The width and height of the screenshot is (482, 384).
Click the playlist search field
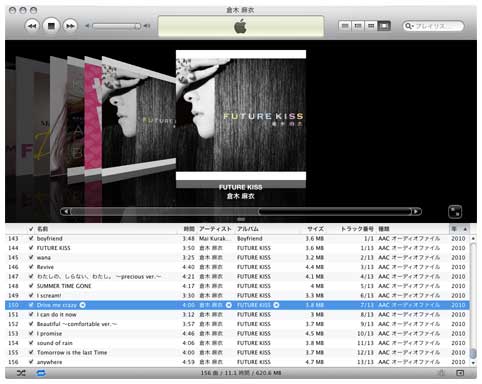[x=433, y=26]
